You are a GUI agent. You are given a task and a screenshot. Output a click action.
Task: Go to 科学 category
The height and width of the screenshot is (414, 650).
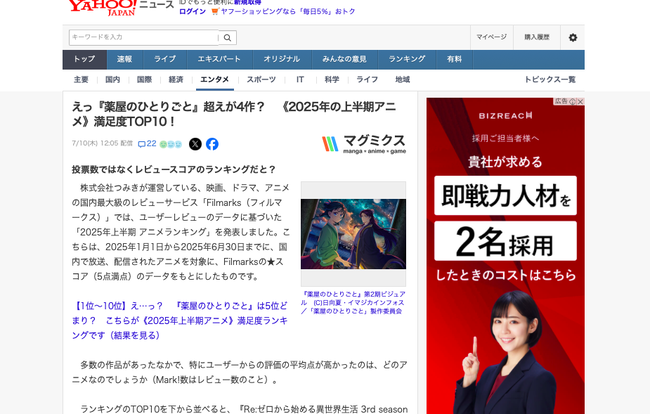coord(332,80)
